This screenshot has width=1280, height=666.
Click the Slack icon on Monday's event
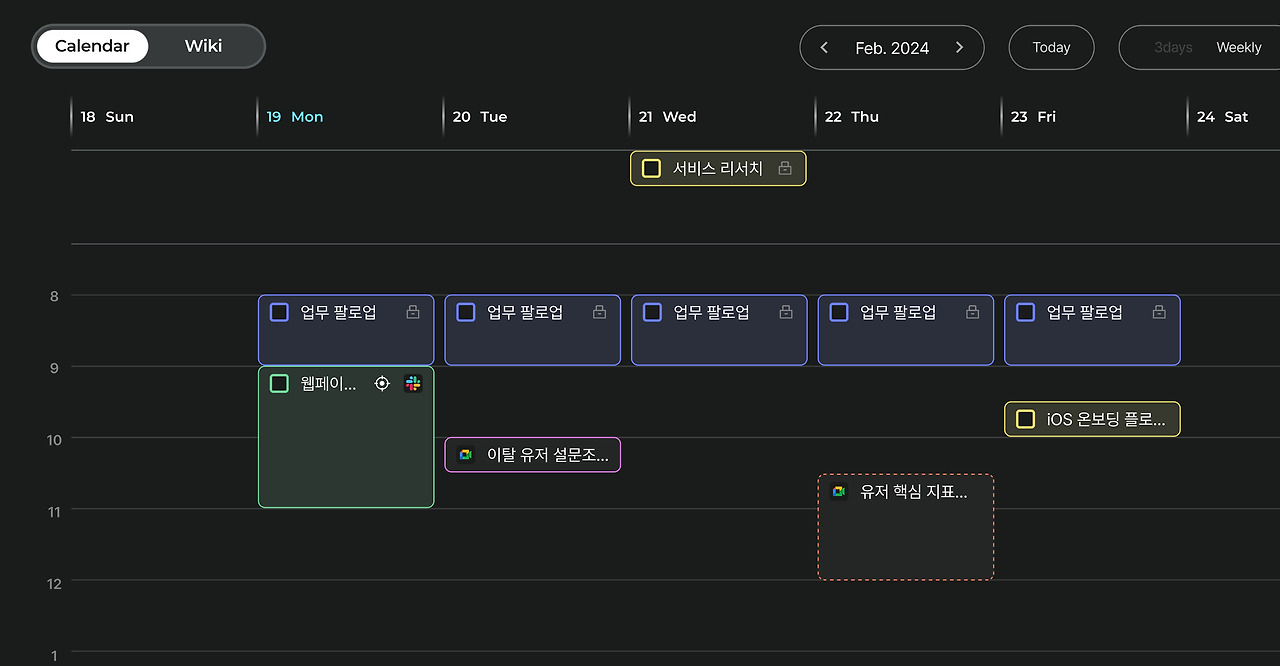tap(413, 384)
